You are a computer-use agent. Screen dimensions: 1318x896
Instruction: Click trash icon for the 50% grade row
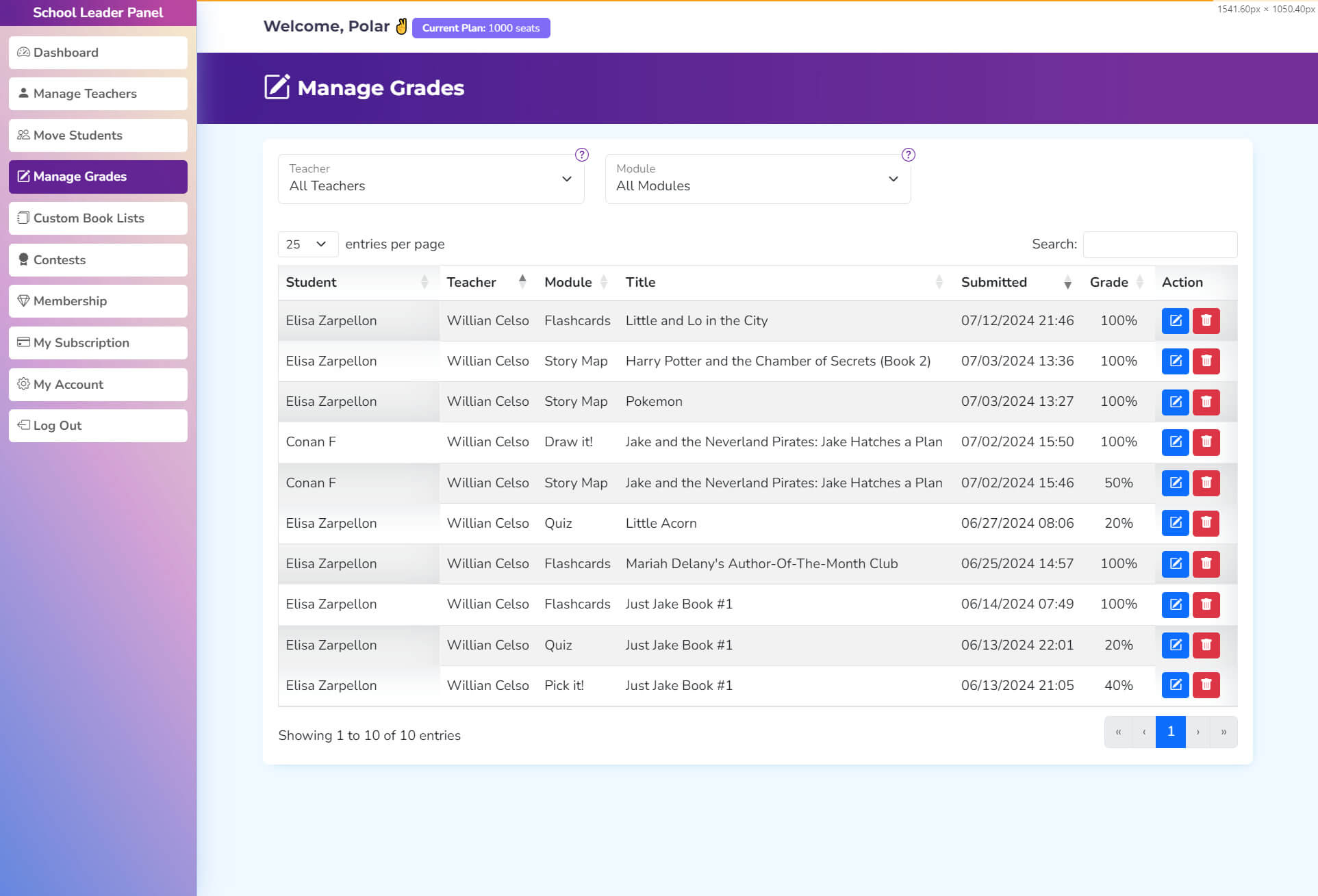pyautogui.click(x=1206, y=483)
